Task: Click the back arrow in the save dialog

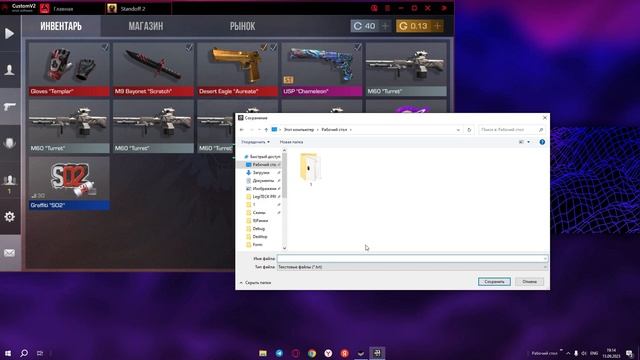Action: point(242,130)
